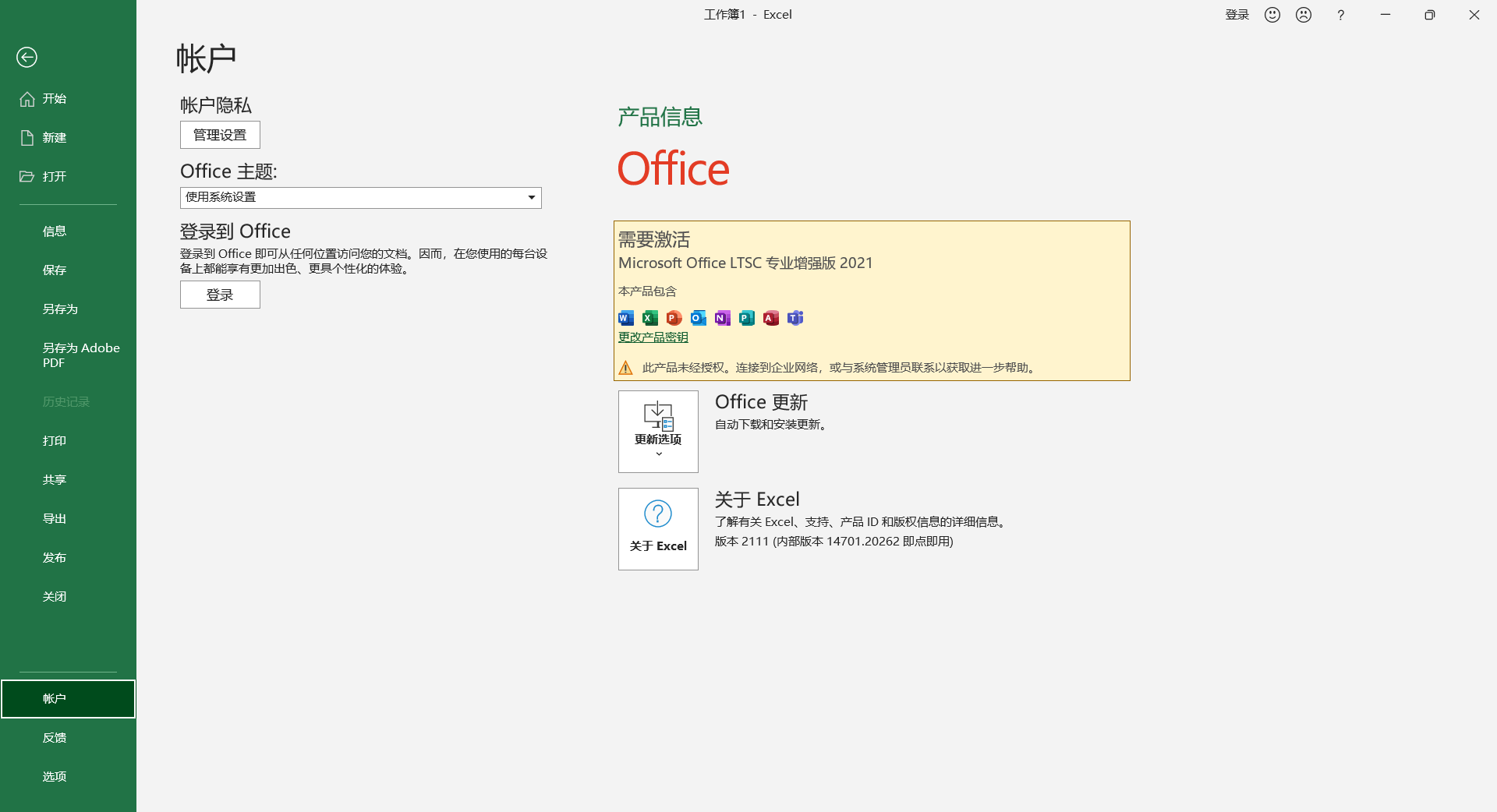
Task: Click the Word icon in product list
Action: 626,318
